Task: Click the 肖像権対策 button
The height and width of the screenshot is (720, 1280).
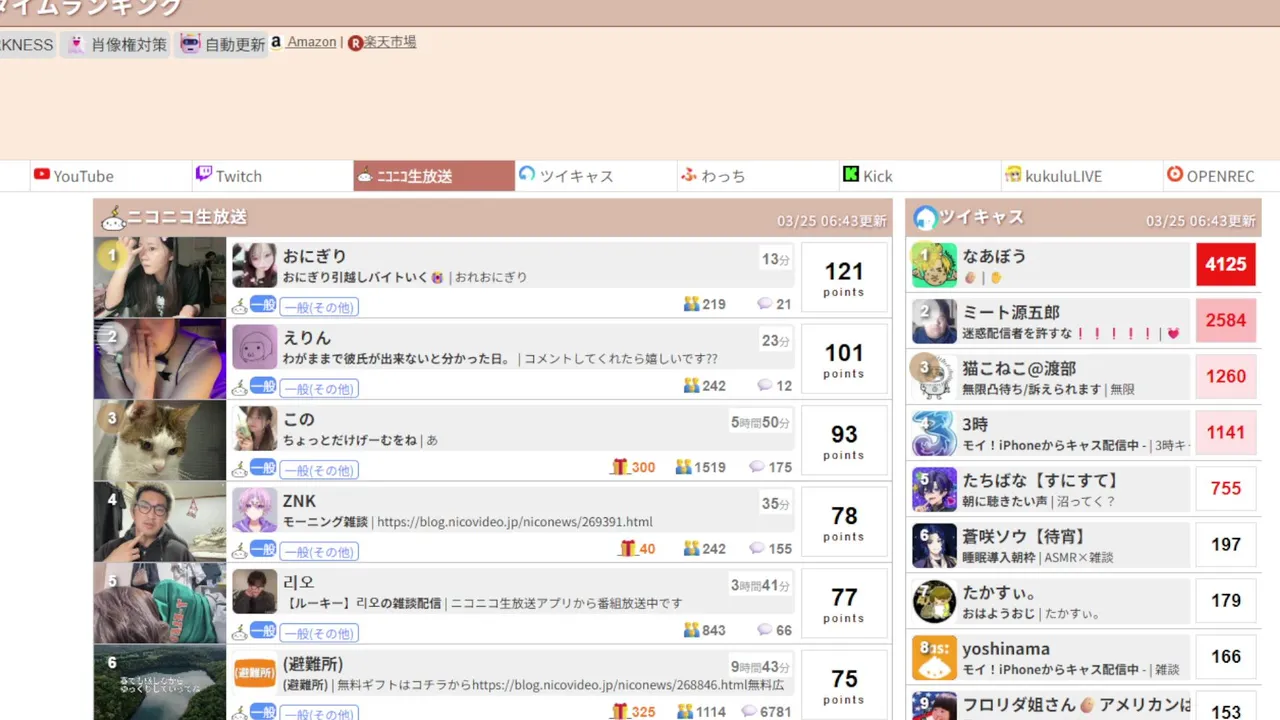Action: point(116,44)
